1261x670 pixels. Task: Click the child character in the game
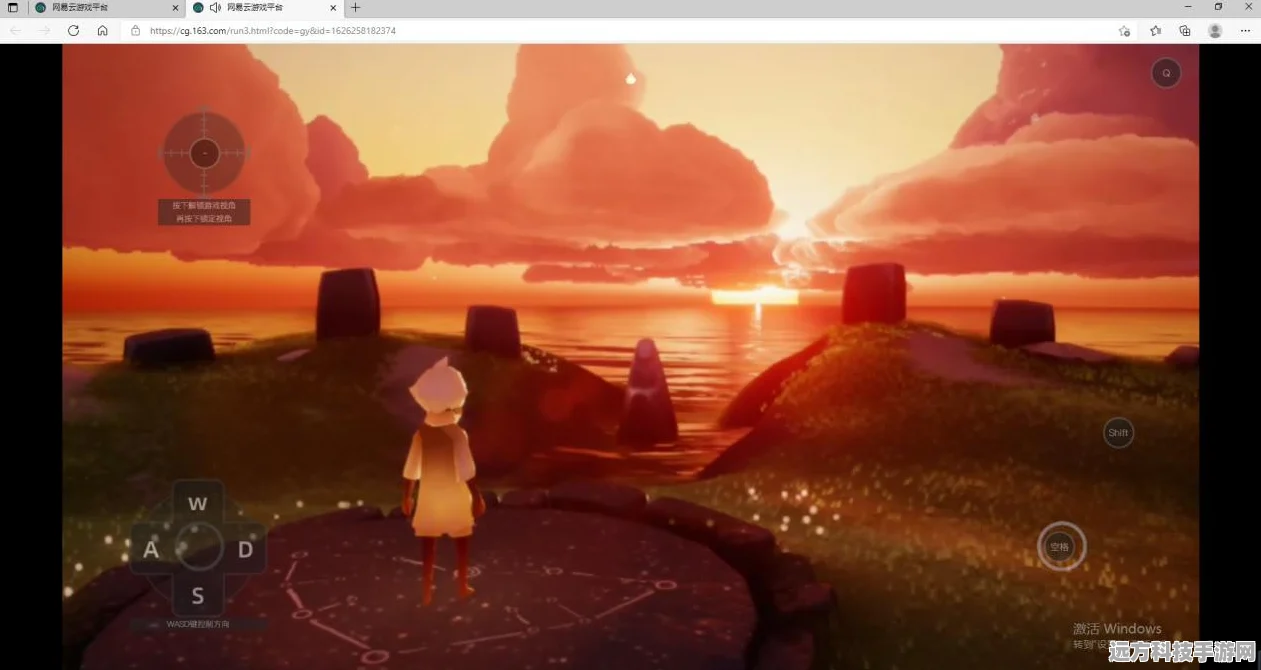tap(441, 483)
